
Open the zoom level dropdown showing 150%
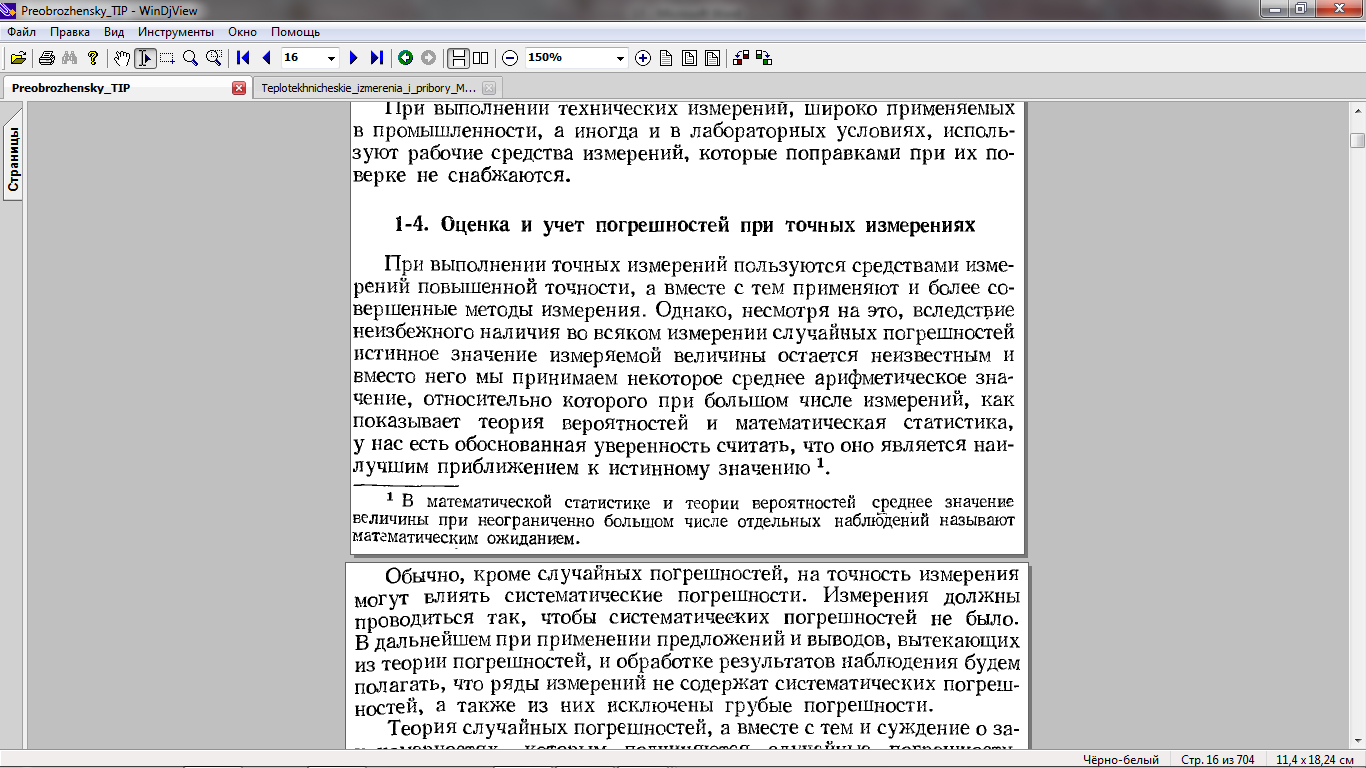click(620, 58)
